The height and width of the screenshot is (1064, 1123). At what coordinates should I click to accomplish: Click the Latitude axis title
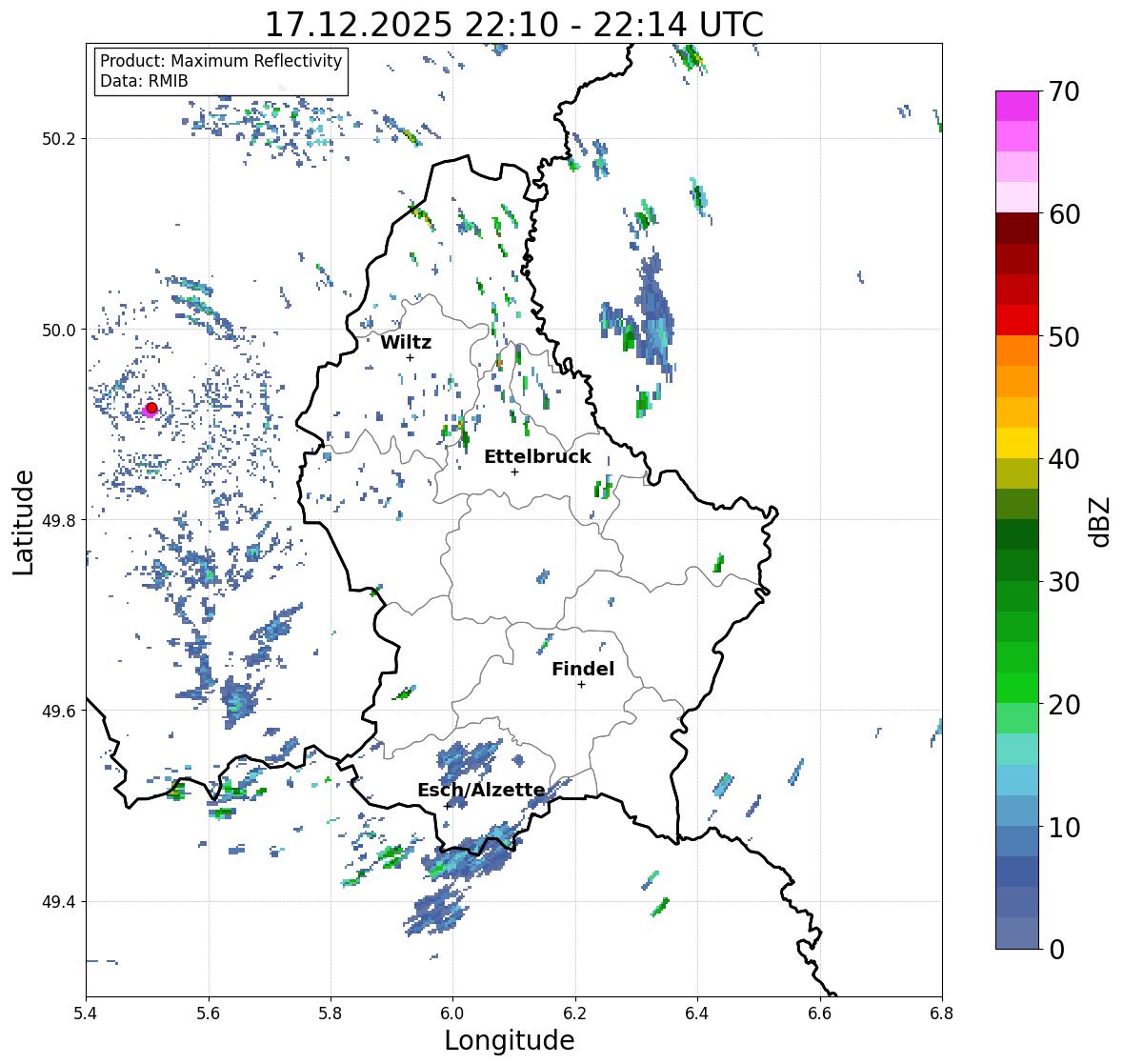tap(23, 522)
